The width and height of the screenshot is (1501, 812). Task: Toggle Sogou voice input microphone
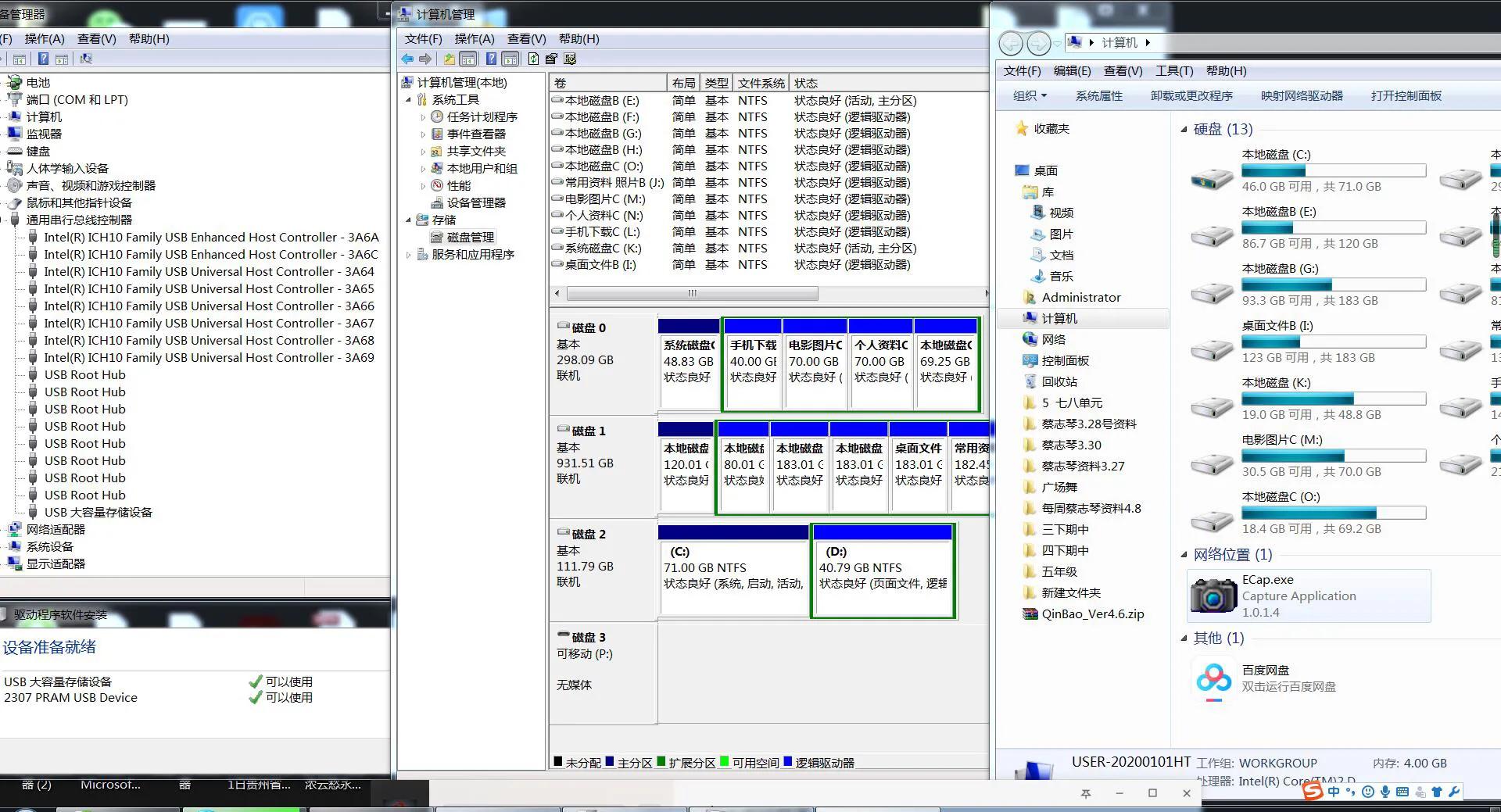pyautogui.click(x=1385, y=792)
